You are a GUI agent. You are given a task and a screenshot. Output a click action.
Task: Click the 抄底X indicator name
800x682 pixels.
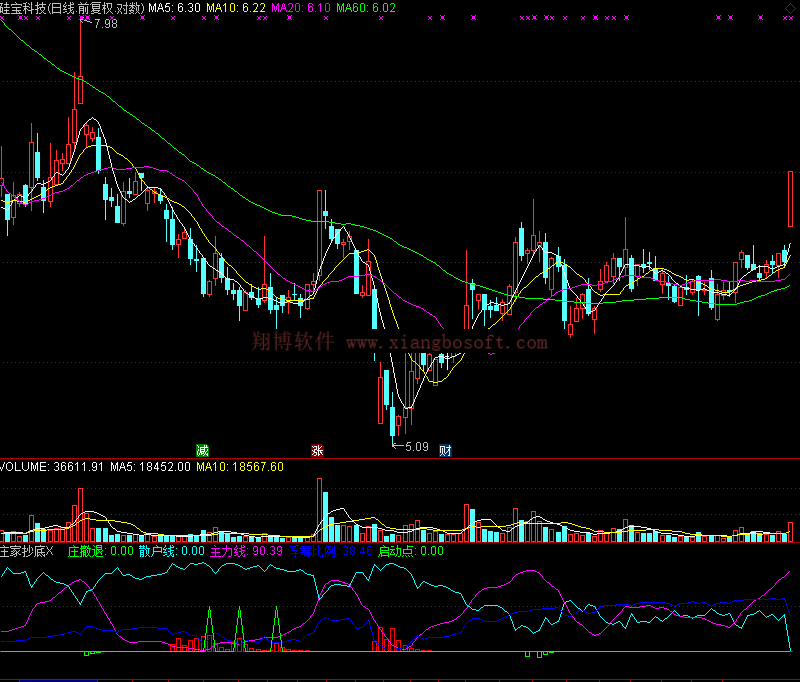coord(27,551)
